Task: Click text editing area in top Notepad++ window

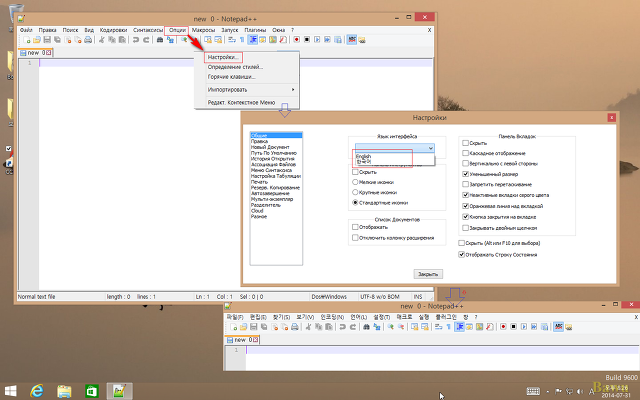Action: point(236,176)
